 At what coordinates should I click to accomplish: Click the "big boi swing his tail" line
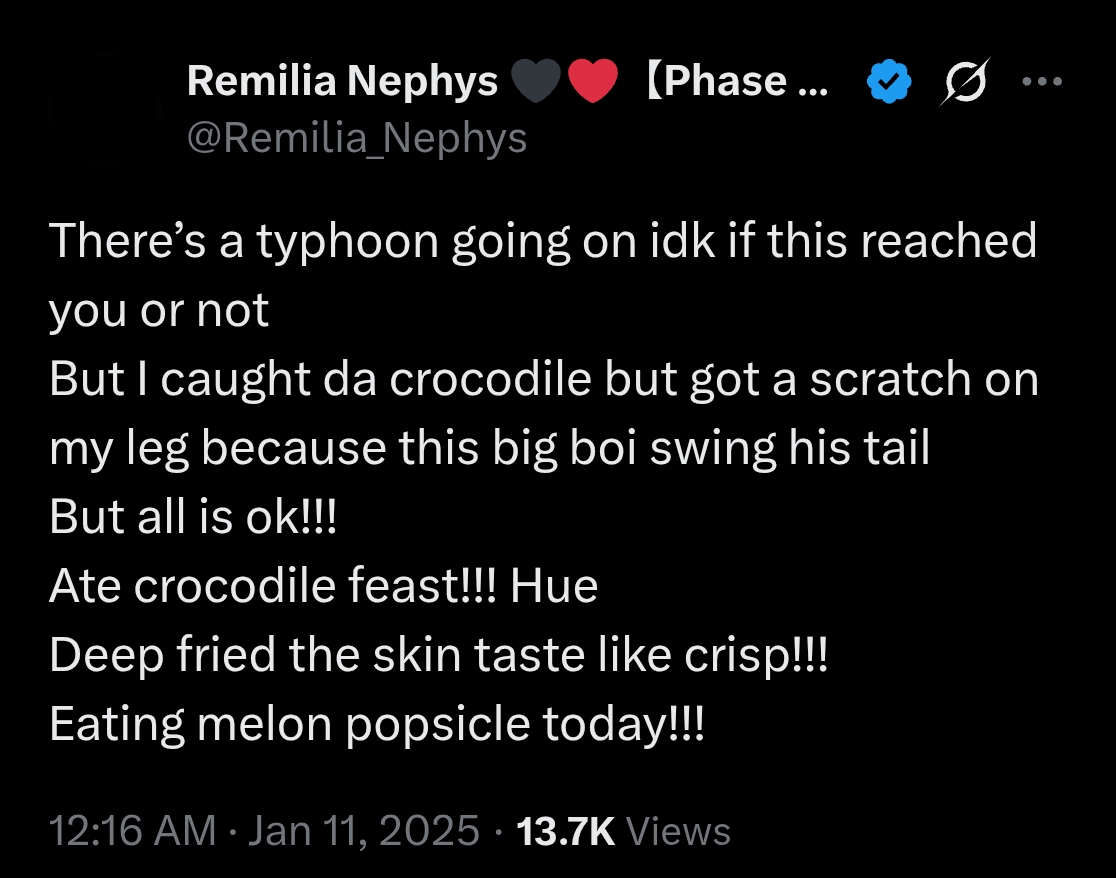[490, 449]
